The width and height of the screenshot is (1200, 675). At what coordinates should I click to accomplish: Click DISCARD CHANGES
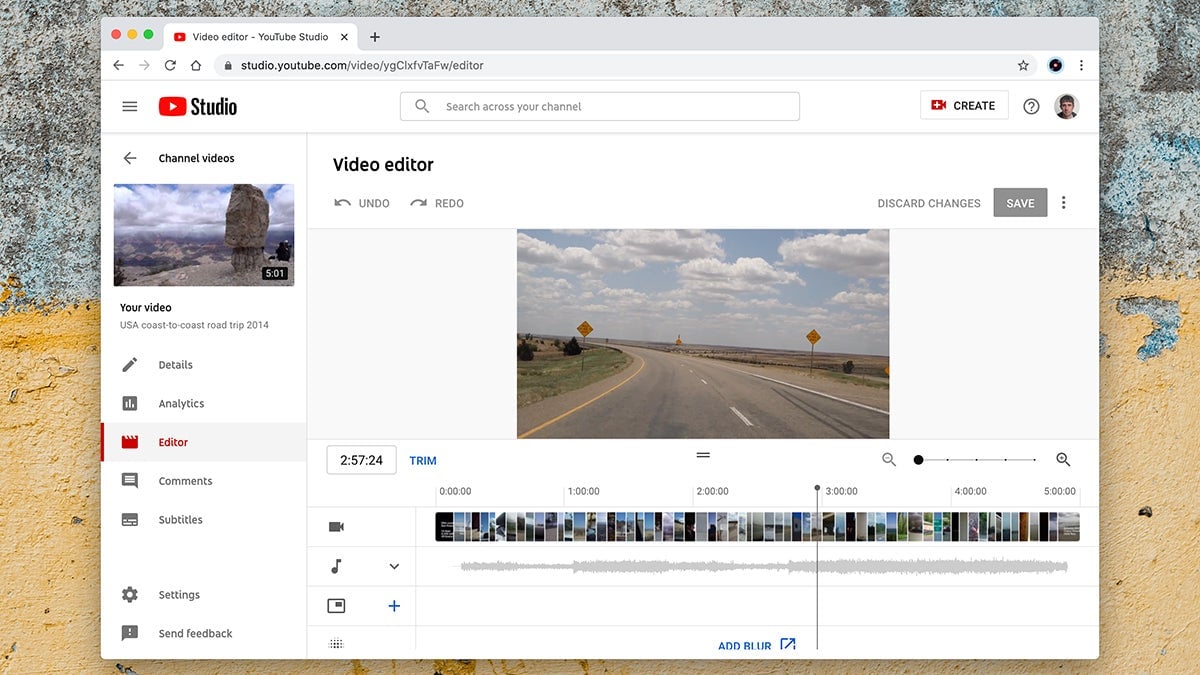(x=928, y=203)
